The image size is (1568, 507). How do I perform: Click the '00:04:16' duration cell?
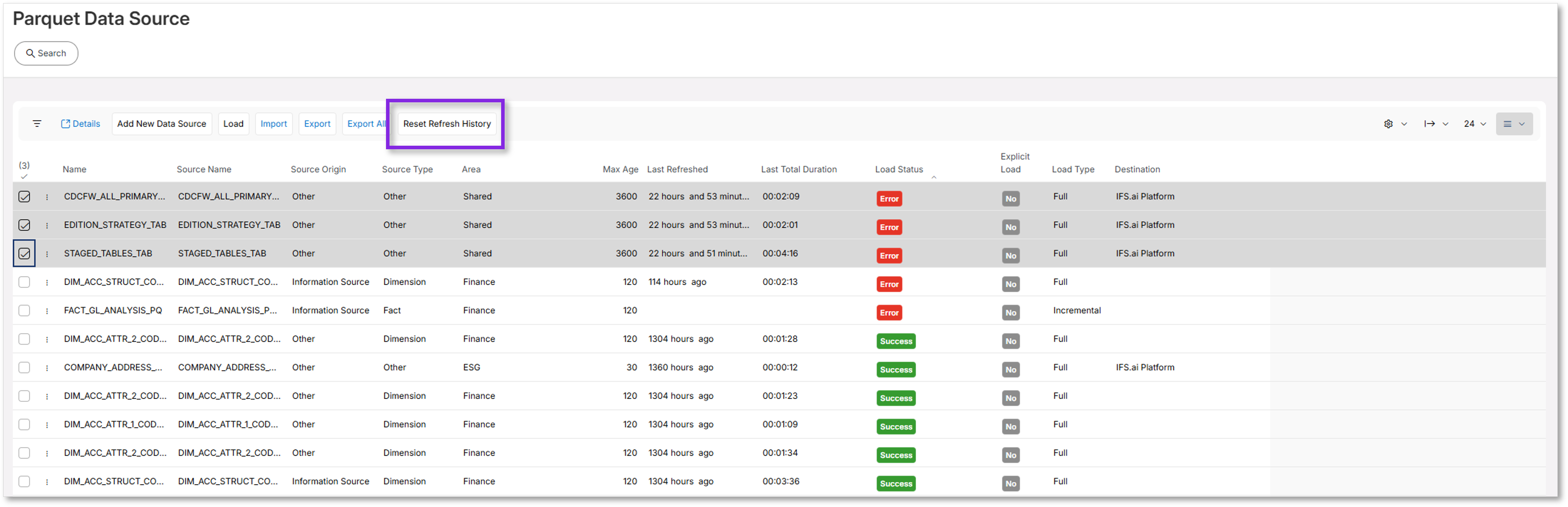tap(780, 253)
